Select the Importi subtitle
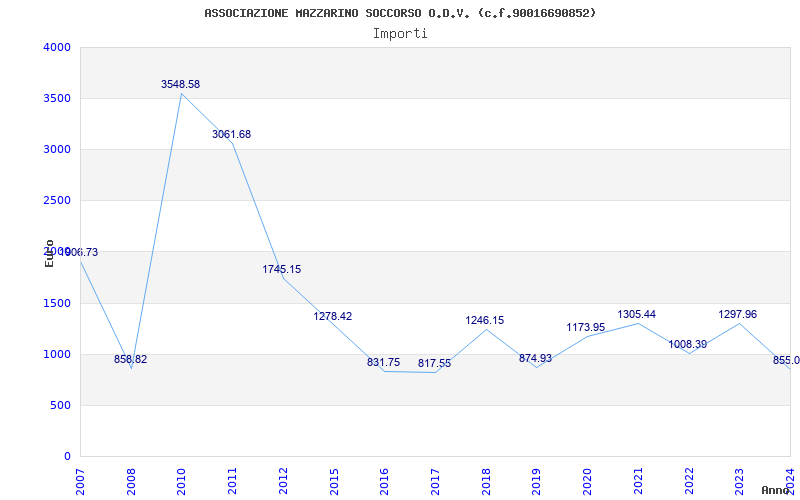This screenshot has height=500, width=800. (x=400, y=33)
